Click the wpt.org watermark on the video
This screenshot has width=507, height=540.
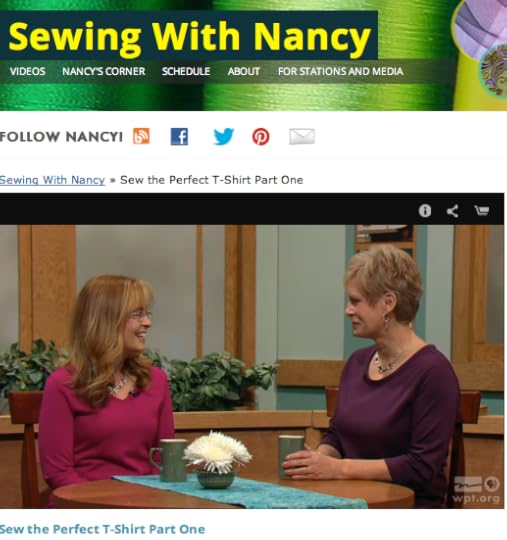click(477, 490)
